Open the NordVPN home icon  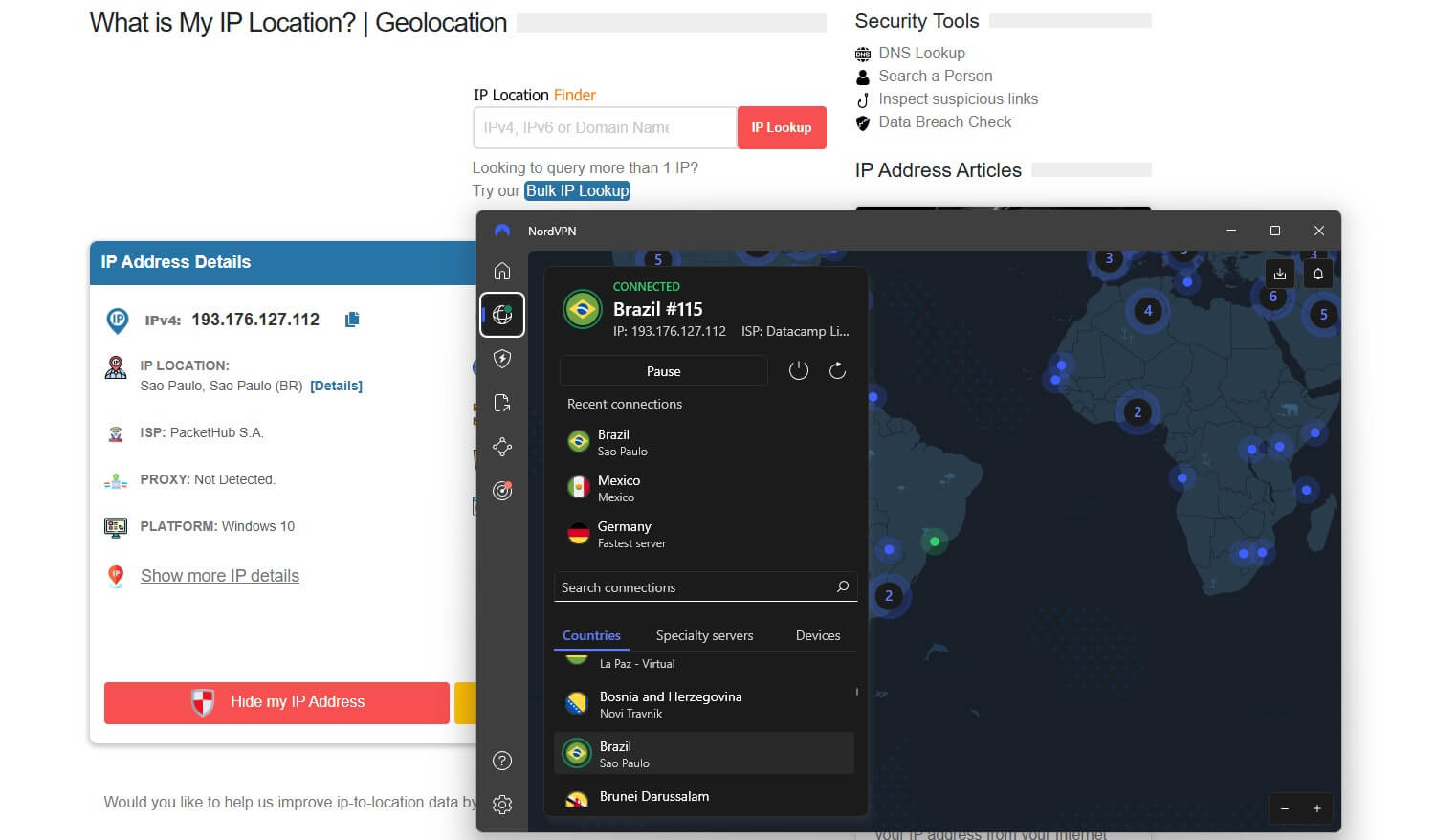click(x=502, y=272)
